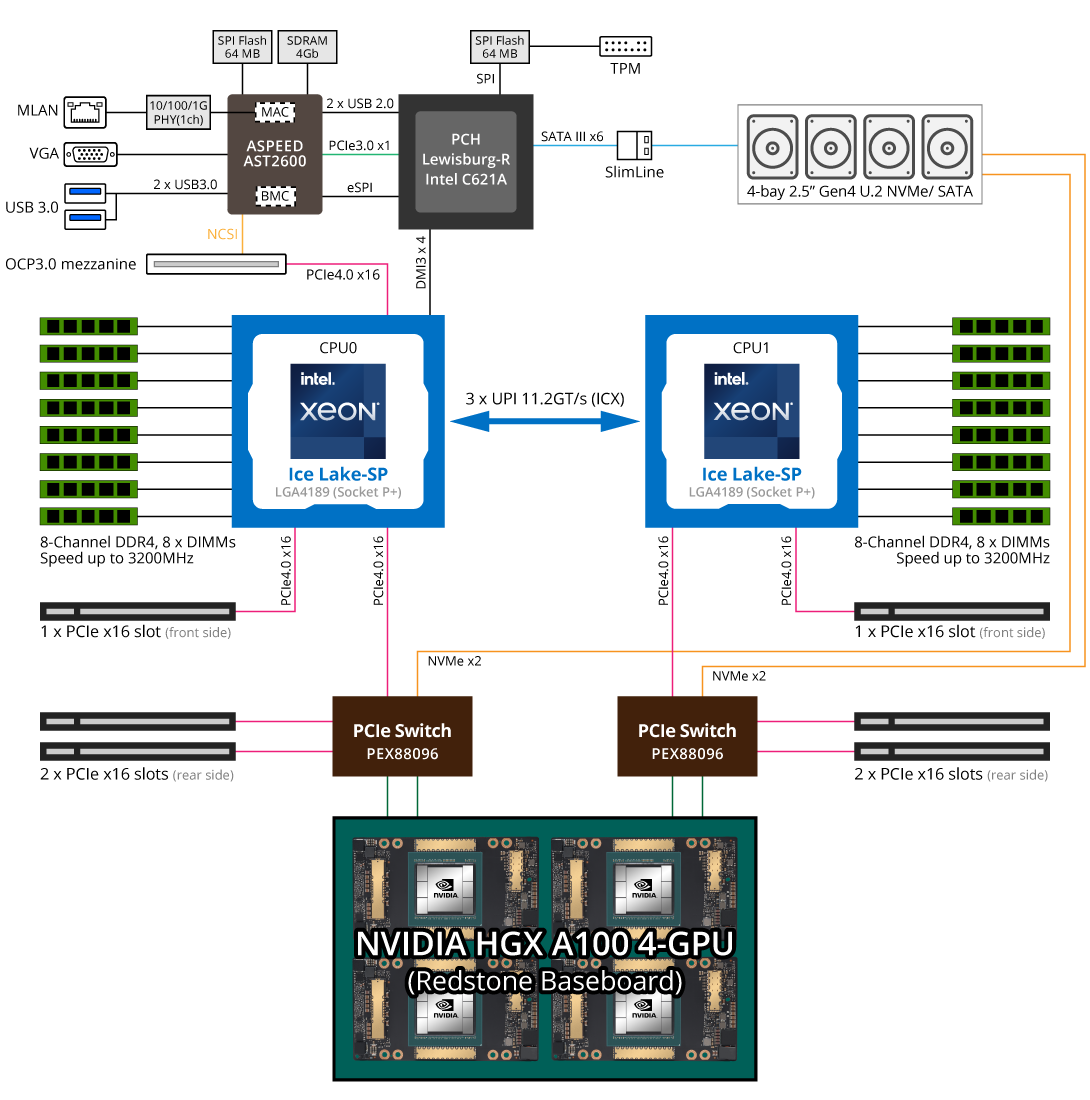
Task: Click "LGA4189 (Socket P+)" under CPU0
Action: 338,492
